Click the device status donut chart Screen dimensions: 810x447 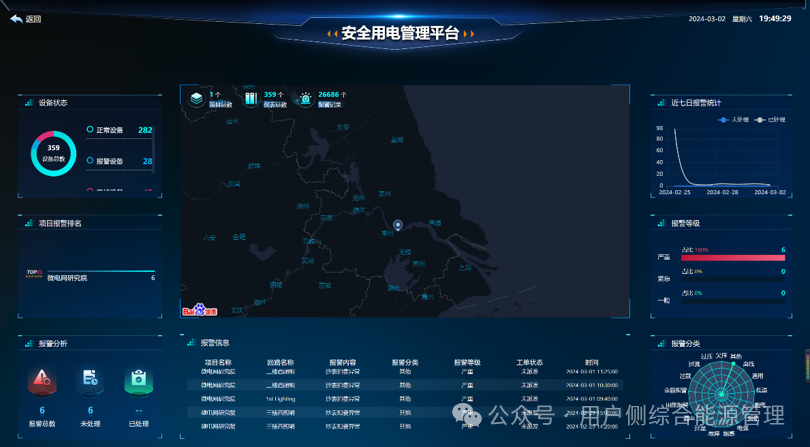coord(54,153)
